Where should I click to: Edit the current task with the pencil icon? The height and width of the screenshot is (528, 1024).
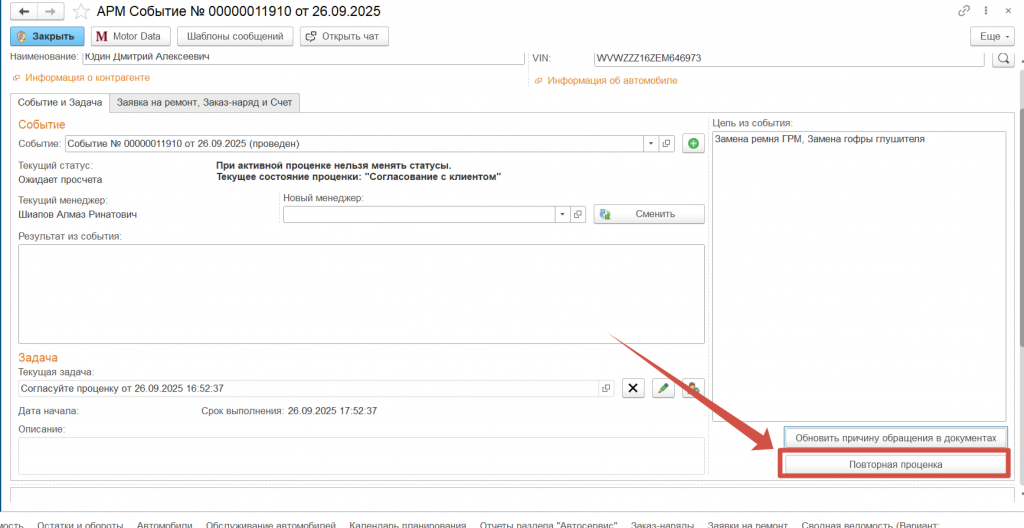tap(662, 388)
